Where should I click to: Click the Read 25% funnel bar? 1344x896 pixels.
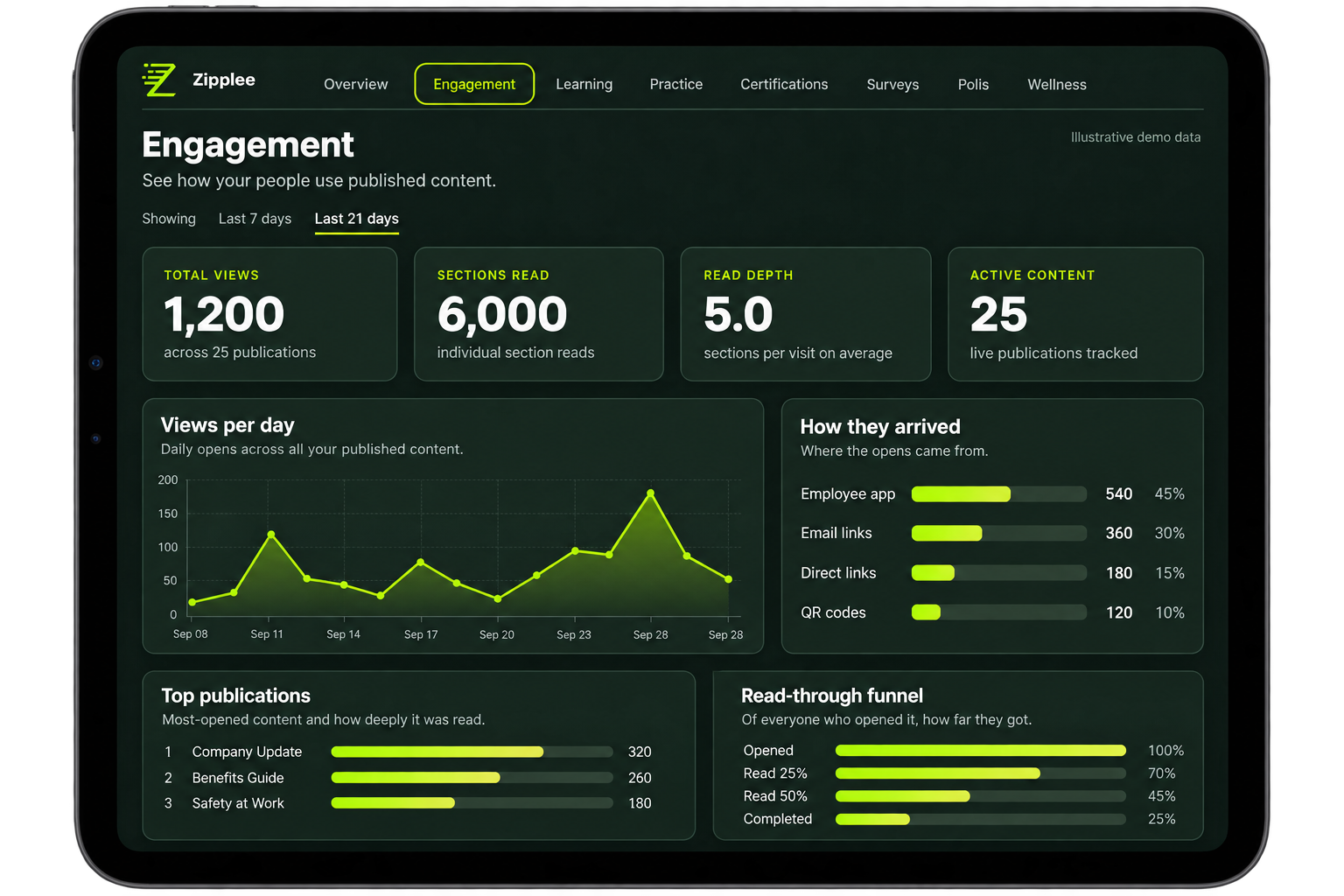tap(981, 773)
